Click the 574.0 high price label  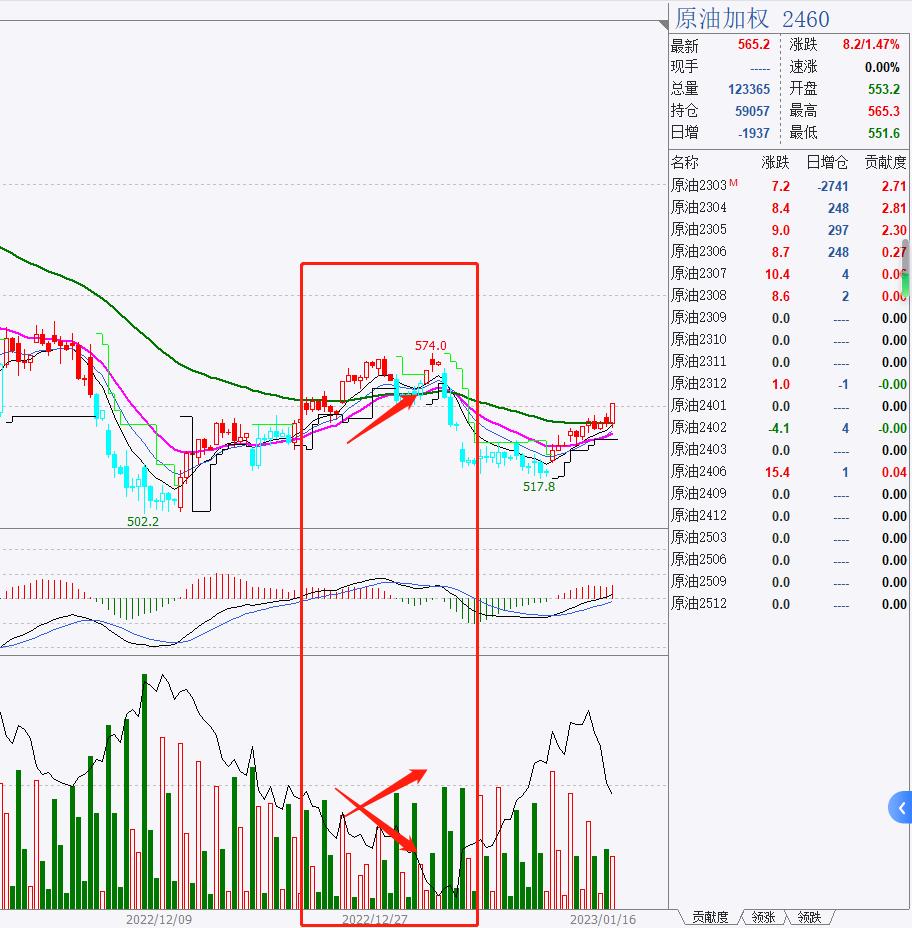click(x=430, y=345)
